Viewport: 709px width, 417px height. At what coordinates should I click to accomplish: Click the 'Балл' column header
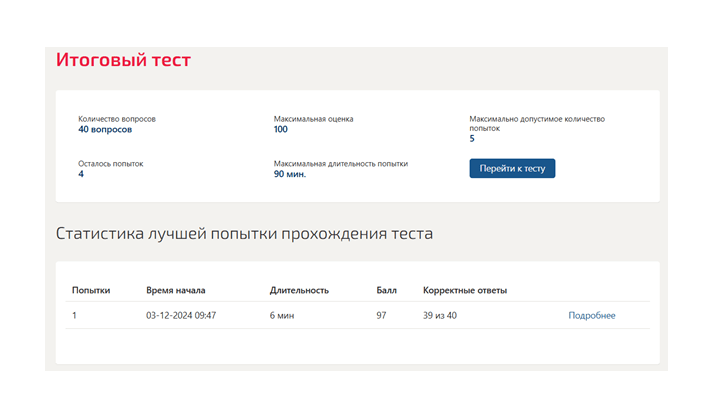point(386,290)
